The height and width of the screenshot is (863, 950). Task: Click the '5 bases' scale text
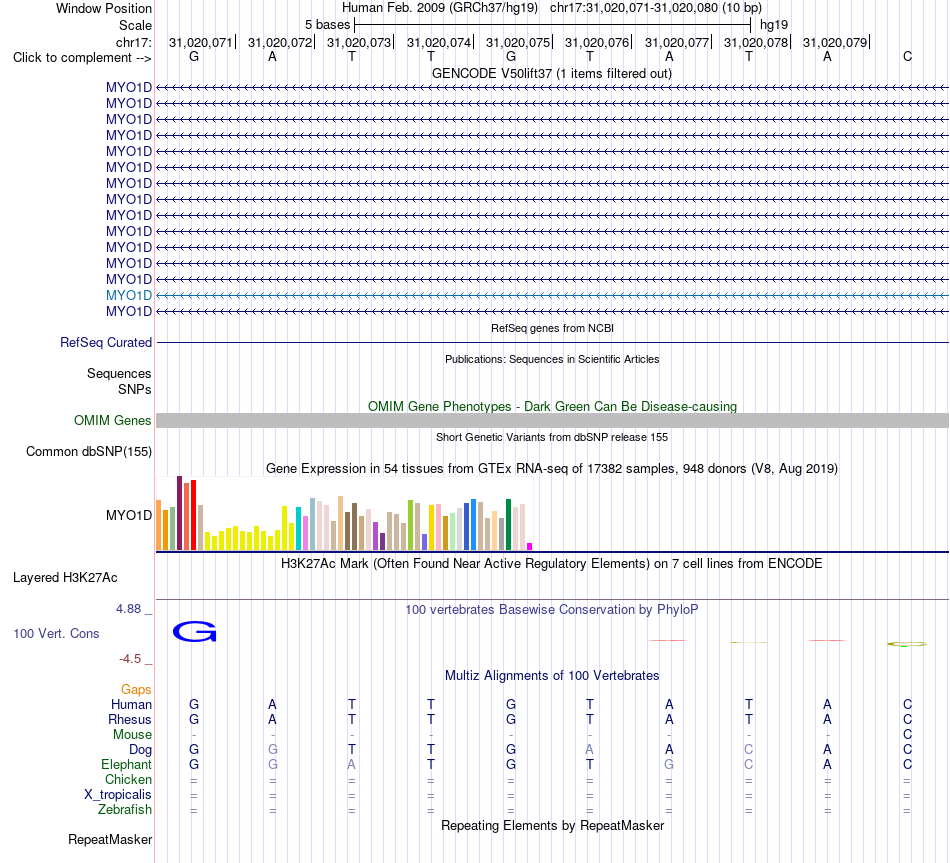click(327, 25)
